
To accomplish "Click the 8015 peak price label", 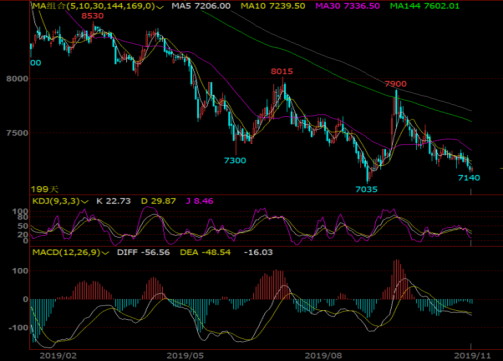I will click(282, 71).
